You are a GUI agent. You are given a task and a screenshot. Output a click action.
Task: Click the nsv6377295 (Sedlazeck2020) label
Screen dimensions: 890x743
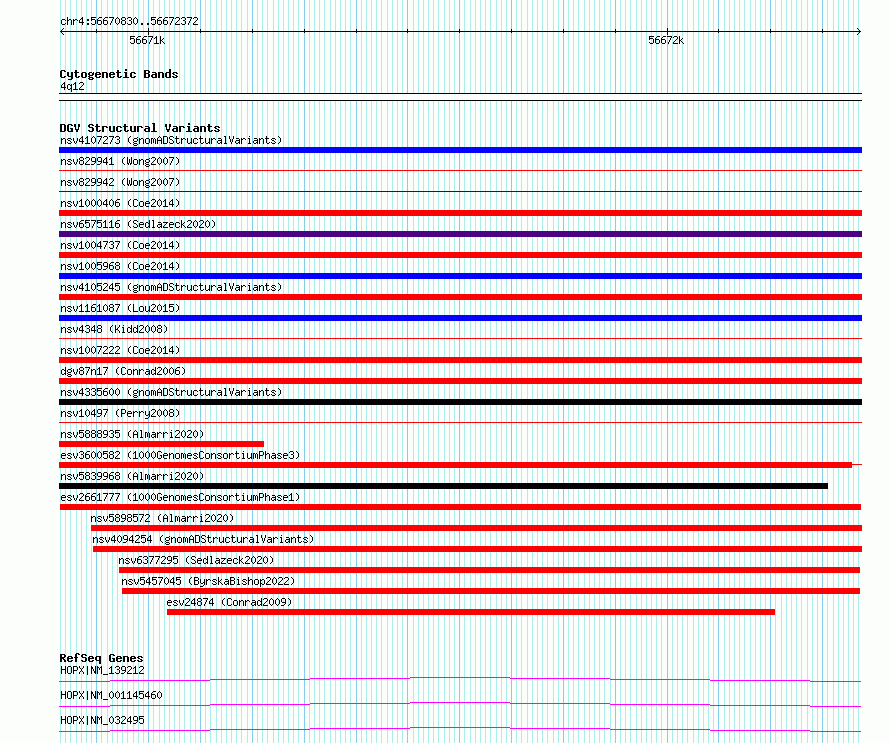click(x=196, y=560)
